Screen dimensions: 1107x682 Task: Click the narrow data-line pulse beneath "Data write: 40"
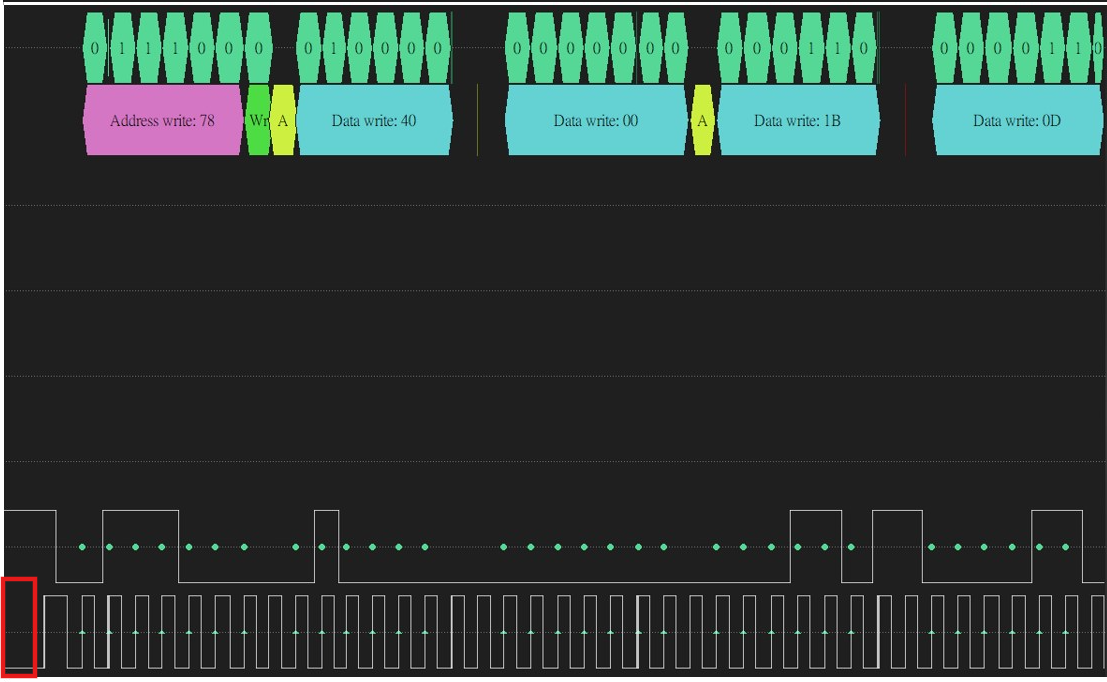326,546
